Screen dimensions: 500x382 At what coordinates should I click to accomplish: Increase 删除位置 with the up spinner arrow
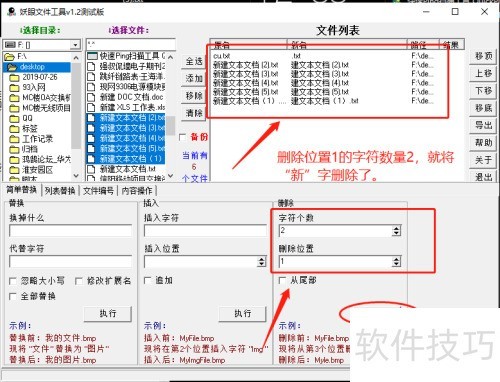(396, 259)
